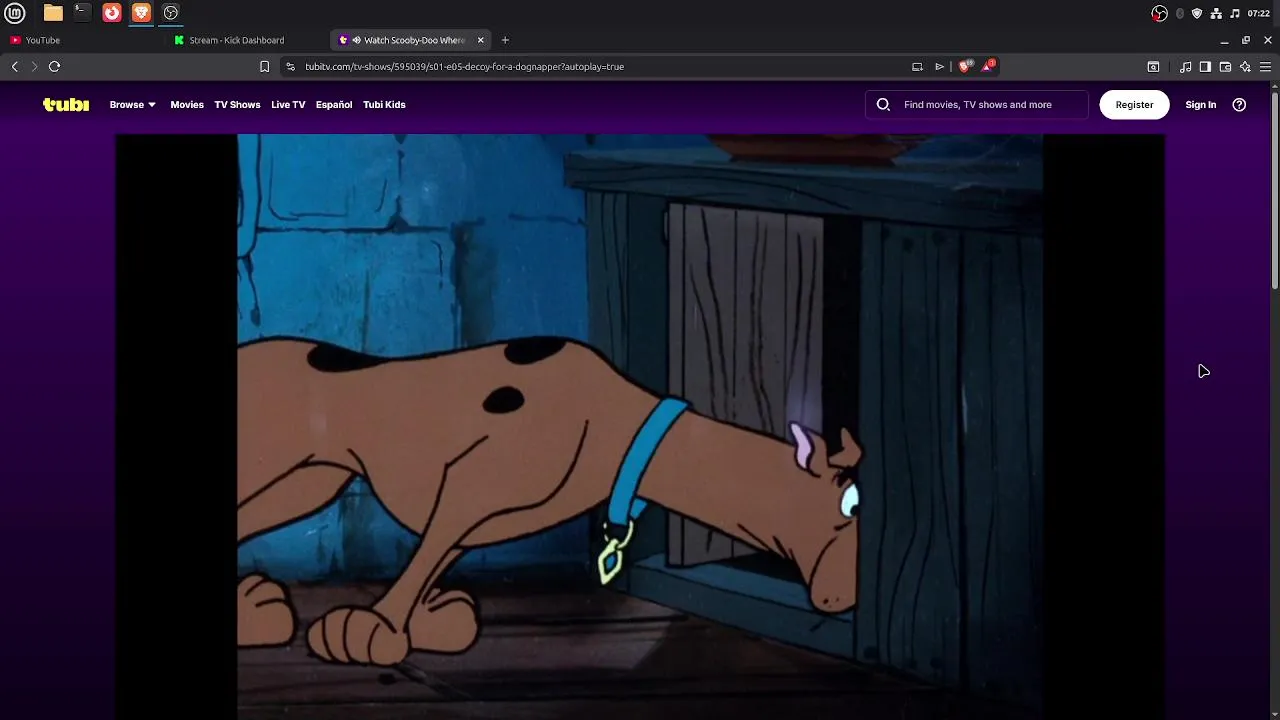Click the send arrow icon in the address bar
Screen dimensions: 1280x720
click(940, 67)
